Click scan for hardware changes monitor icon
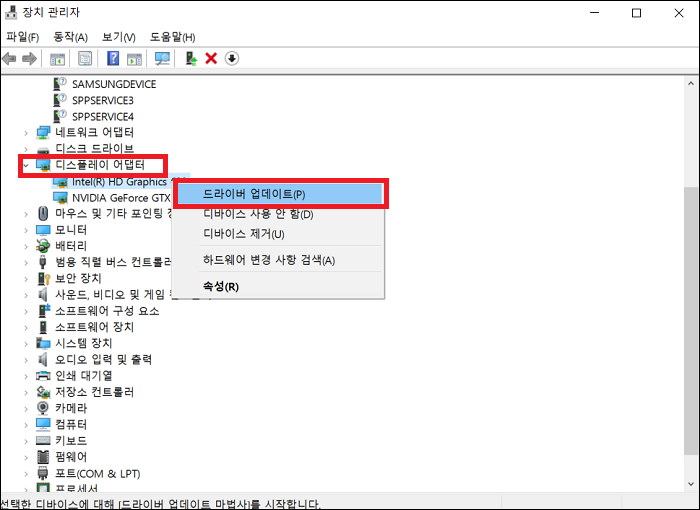The width and height of the screenshot is (700, 510). [x=162, y=59]
